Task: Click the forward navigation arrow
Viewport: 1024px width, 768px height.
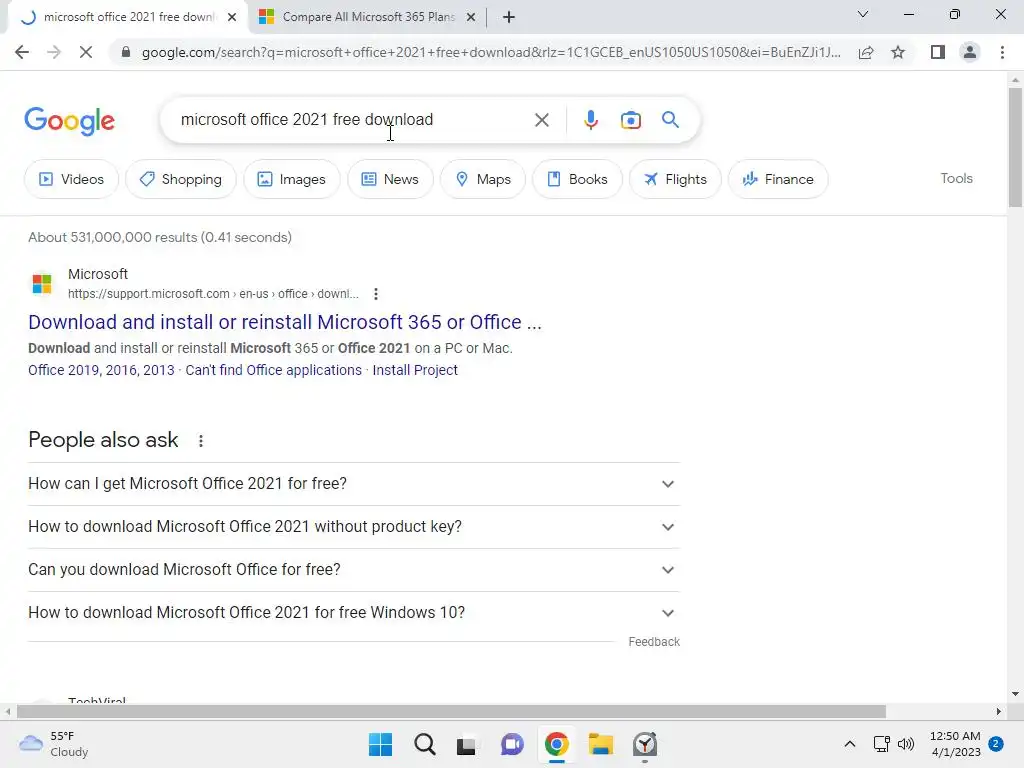Action: tap(54, 52)
